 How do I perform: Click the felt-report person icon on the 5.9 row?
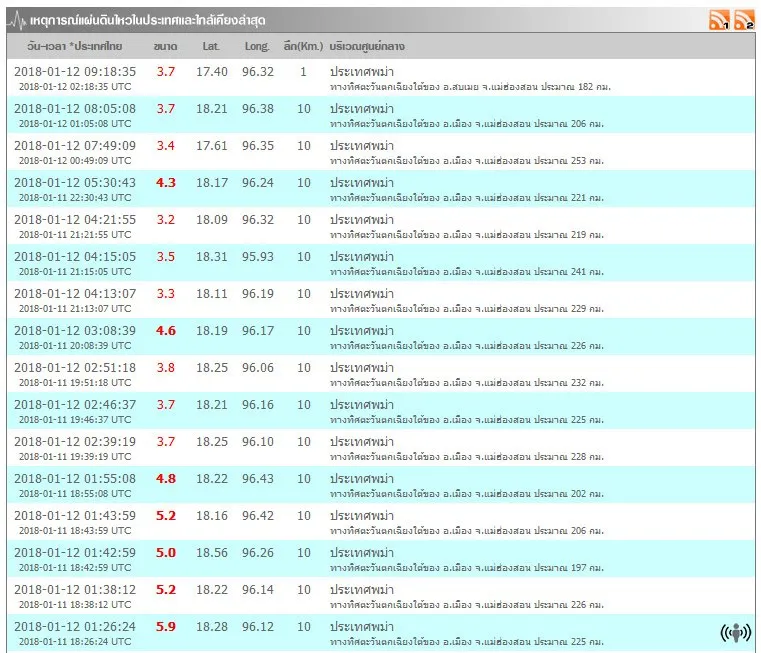[x=735, y=632]
